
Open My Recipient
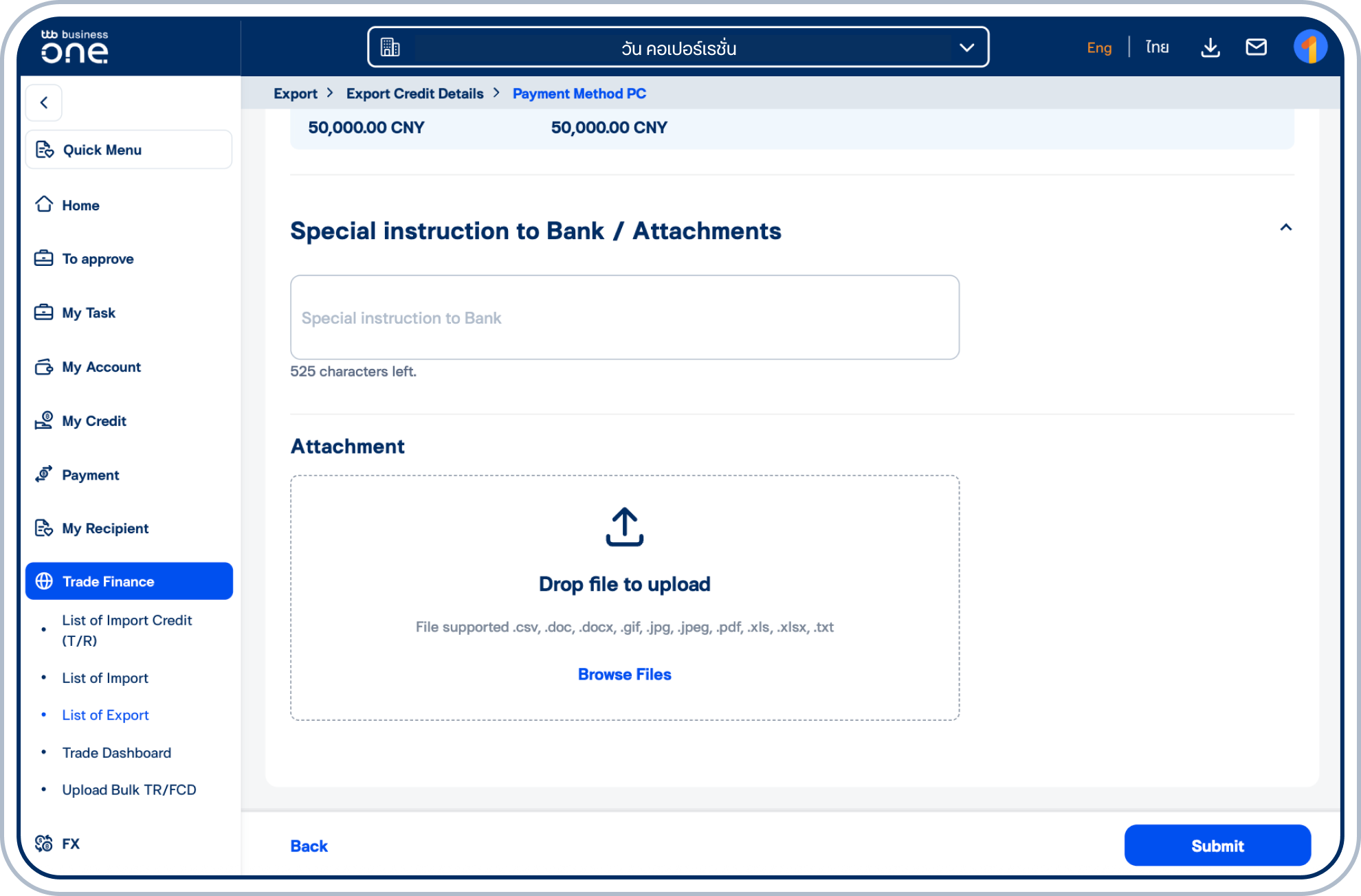click(x=104, y=528)
